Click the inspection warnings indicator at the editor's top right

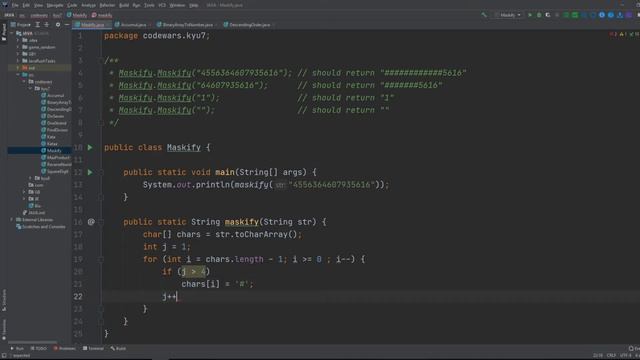624,35
